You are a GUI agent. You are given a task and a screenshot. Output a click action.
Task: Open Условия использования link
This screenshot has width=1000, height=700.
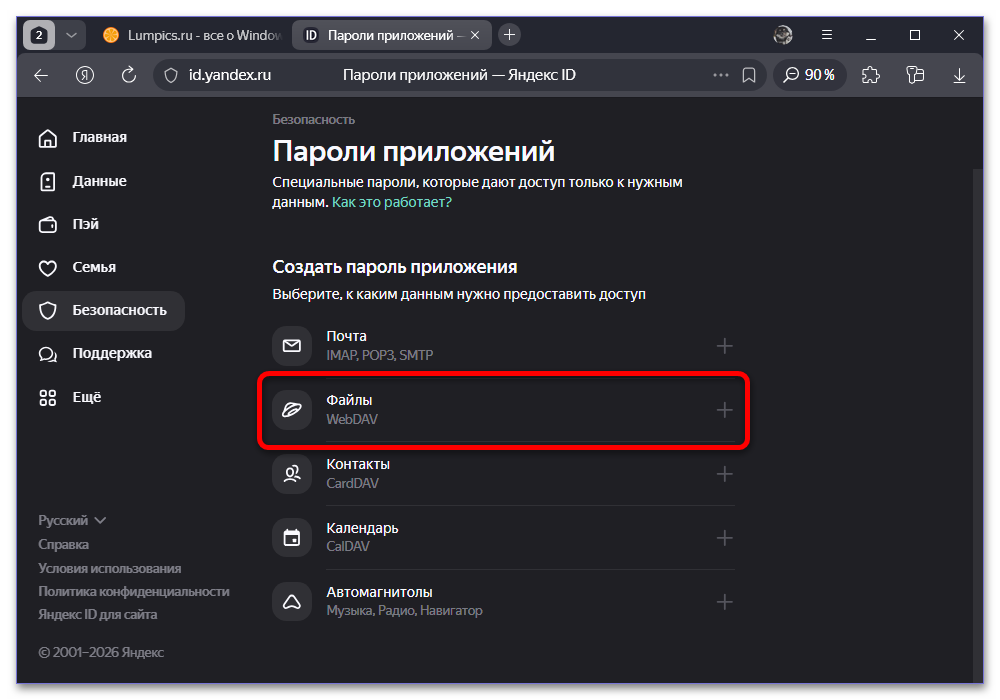110,568
